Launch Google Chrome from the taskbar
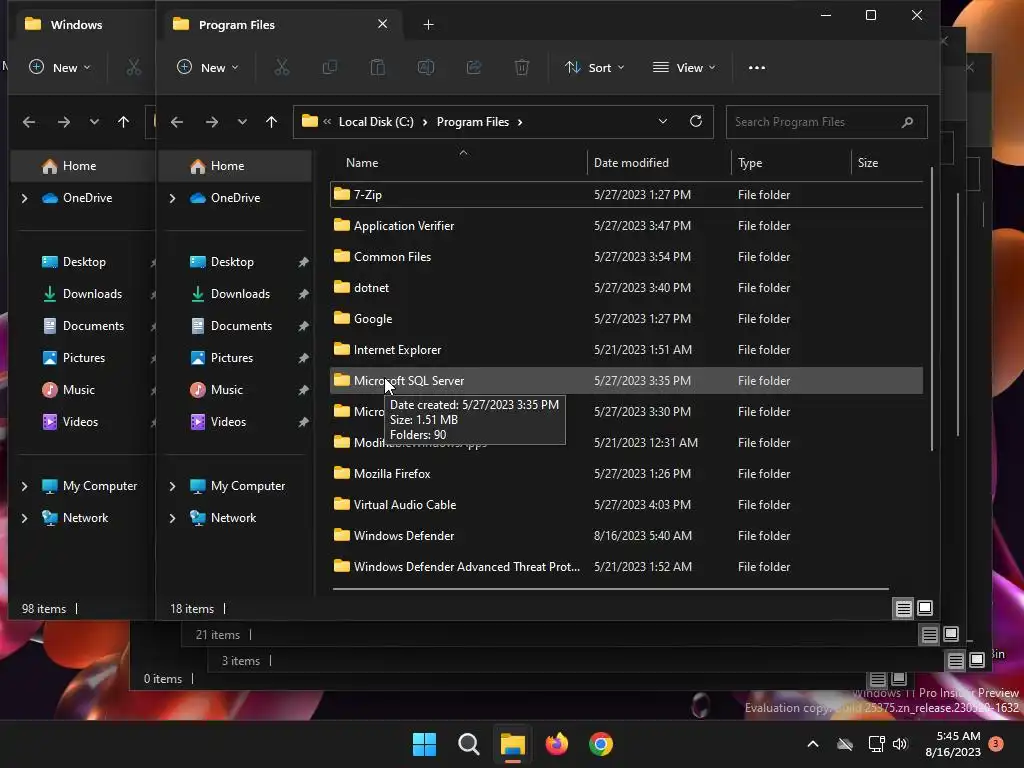The width and height of the screenshot is (1024, 768). pyautogui.click(x=601, y=744)
